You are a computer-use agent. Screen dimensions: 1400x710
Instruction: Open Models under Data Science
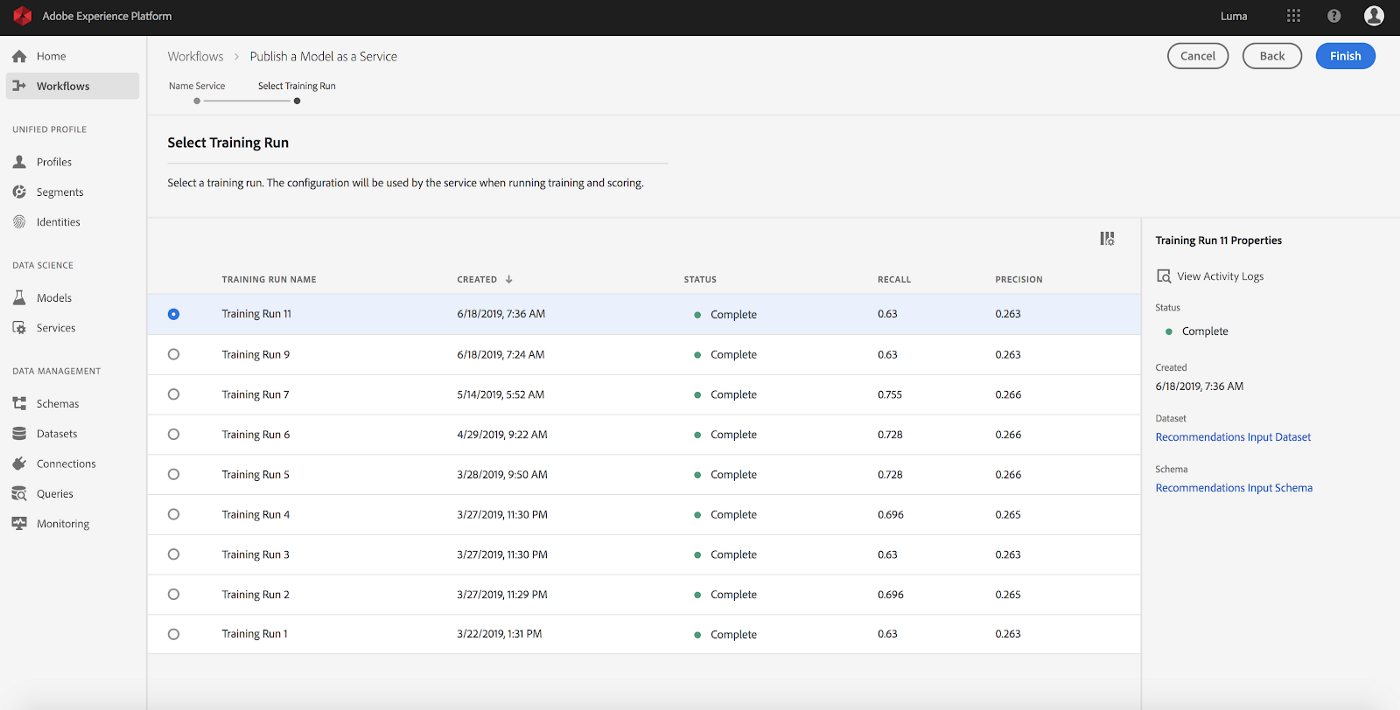pyautogui.click(x=55, y=297)
